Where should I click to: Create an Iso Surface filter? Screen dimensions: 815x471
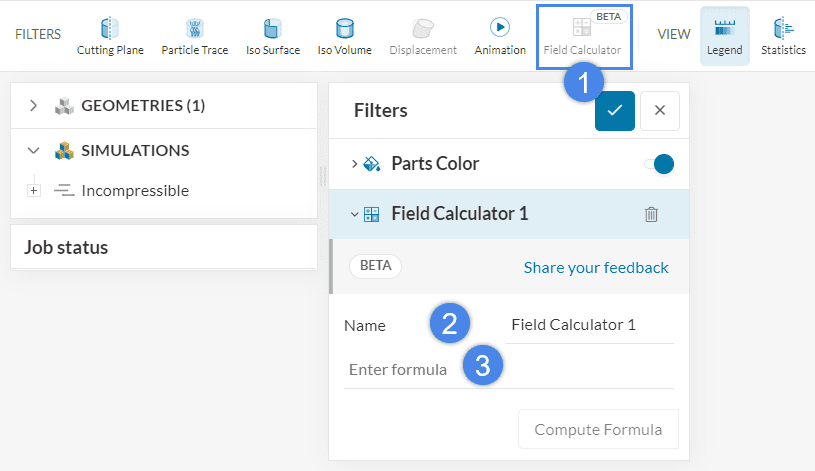(x=272, y=36)
